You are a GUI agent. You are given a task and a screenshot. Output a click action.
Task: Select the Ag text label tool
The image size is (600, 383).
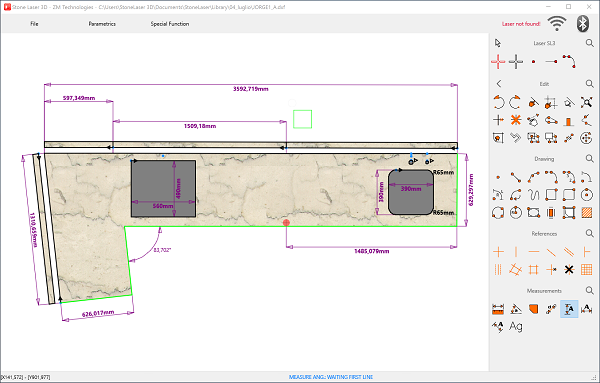click(x=516, y=326)
